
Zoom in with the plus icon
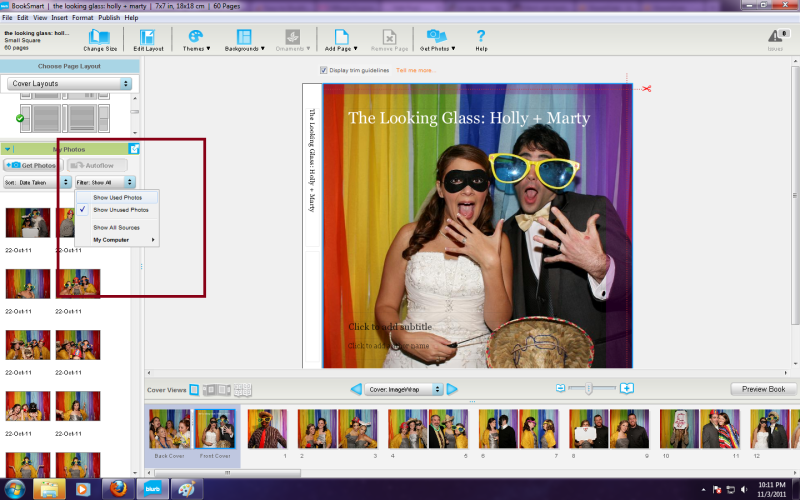click(627, 388)
